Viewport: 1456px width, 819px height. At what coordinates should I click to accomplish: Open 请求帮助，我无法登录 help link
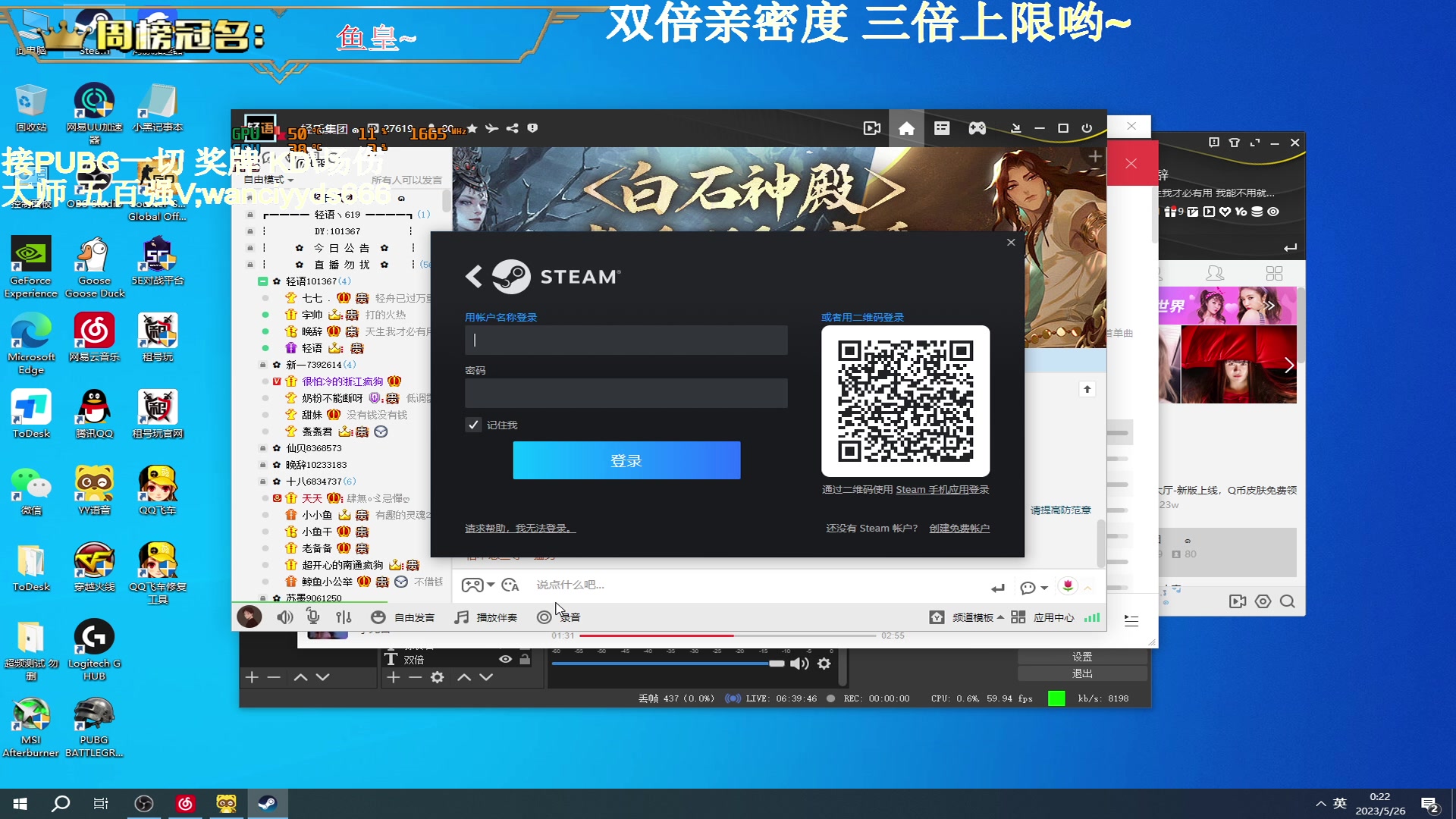coord(520,528)
